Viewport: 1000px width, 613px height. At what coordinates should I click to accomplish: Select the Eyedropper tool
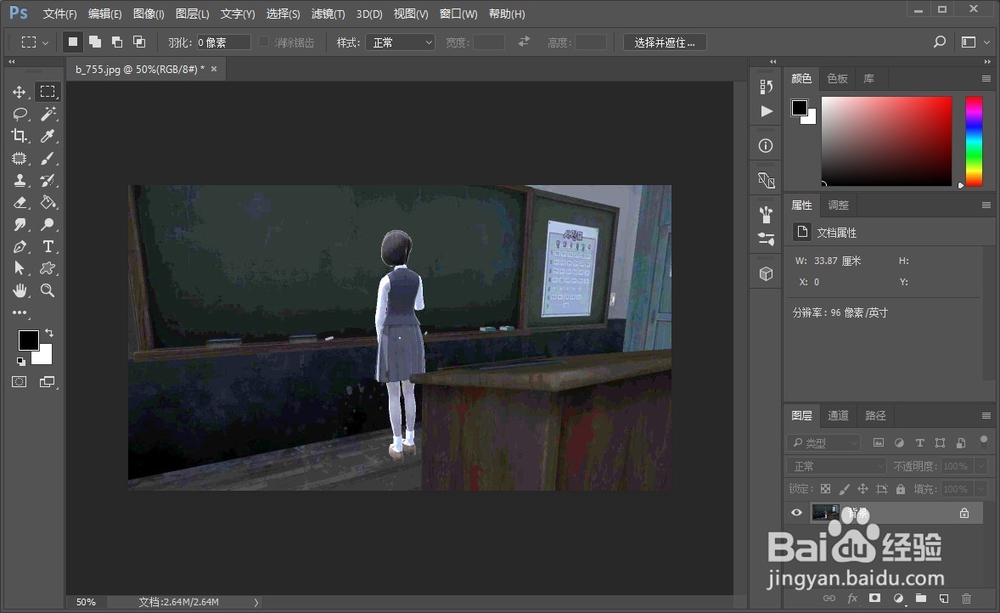tap(48, 136)
